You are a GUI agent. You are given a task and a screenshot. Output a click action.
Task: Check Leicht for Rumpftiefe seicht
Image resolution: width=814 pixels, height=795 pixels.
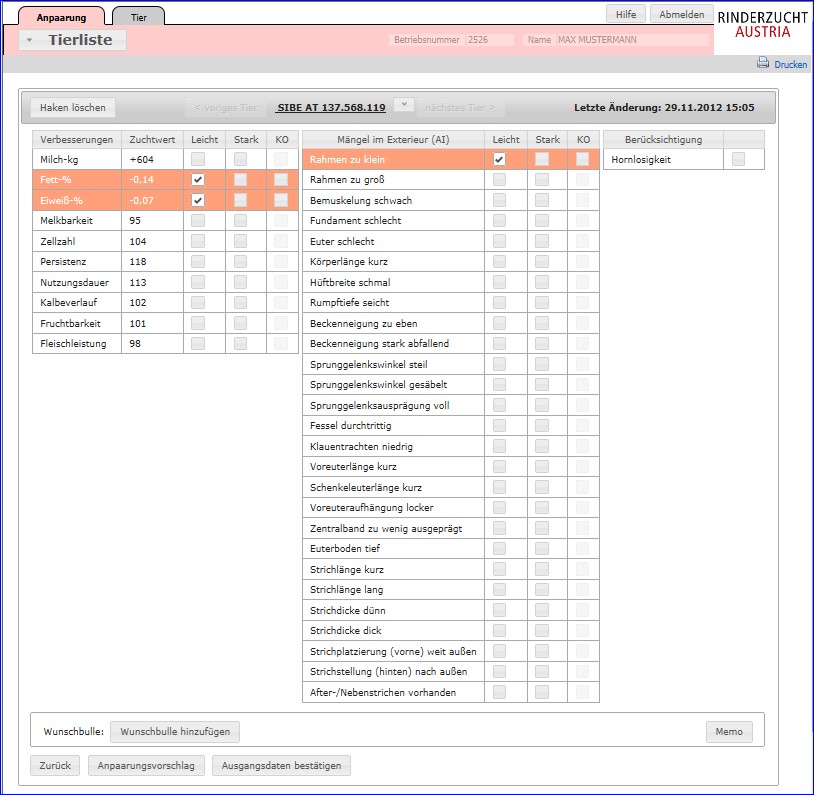tap(499, 303)
